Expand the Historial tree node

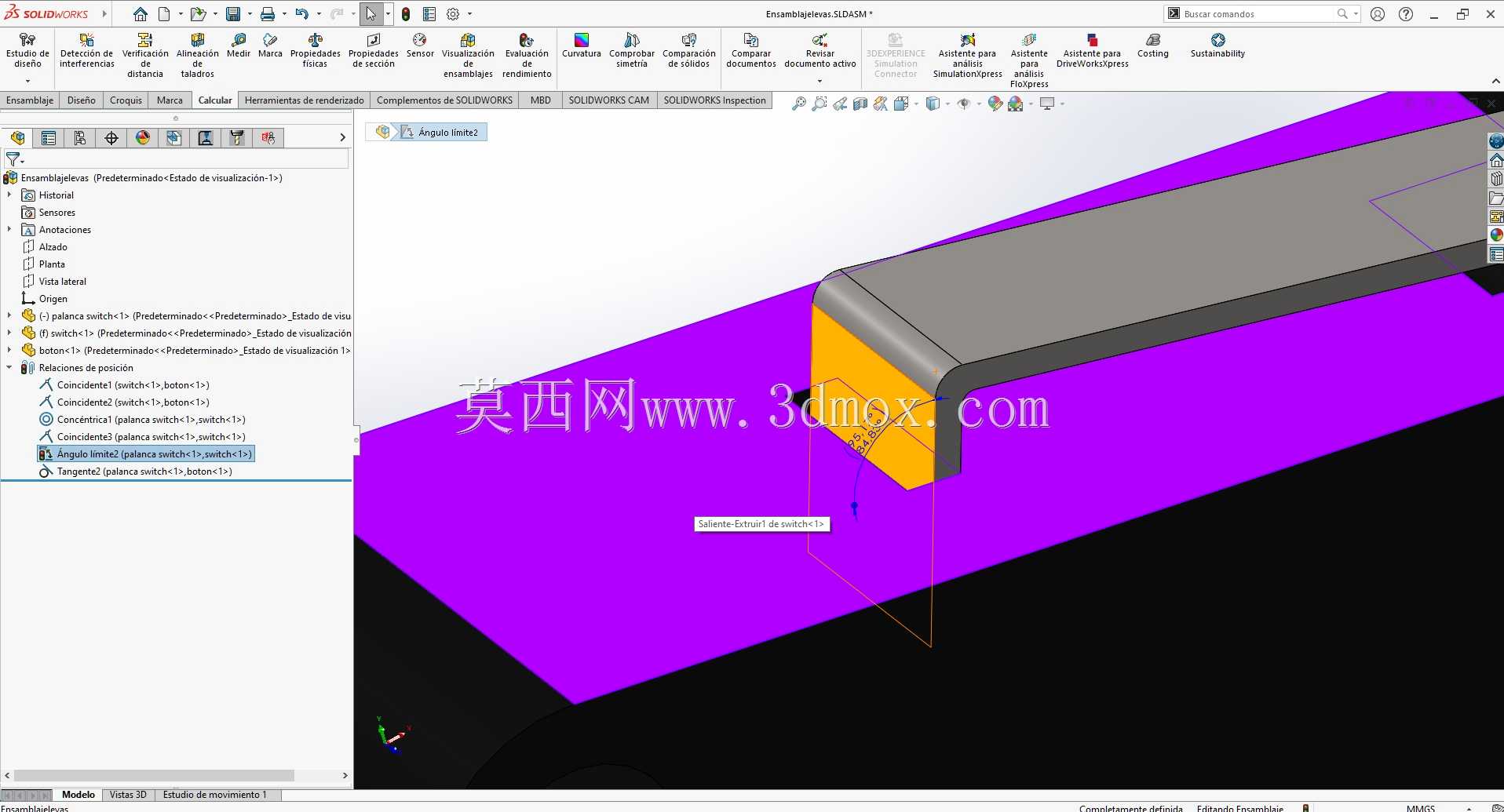(x=9, y=195)
